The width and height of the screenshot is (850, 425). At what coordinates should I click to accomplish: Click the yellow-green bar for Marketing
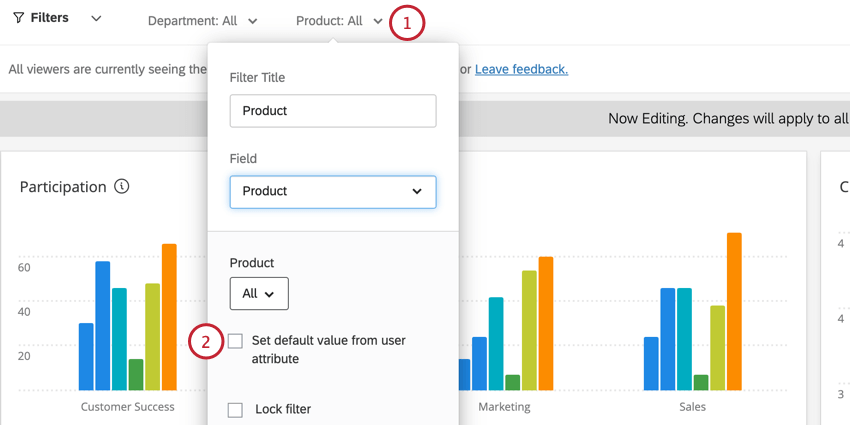529,330
